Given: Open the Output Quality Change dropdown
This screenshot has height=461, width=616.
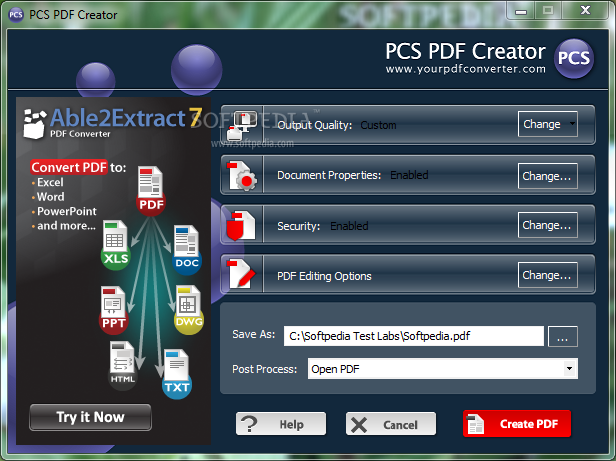Looking at the screenshot, I should coord(548,124).
